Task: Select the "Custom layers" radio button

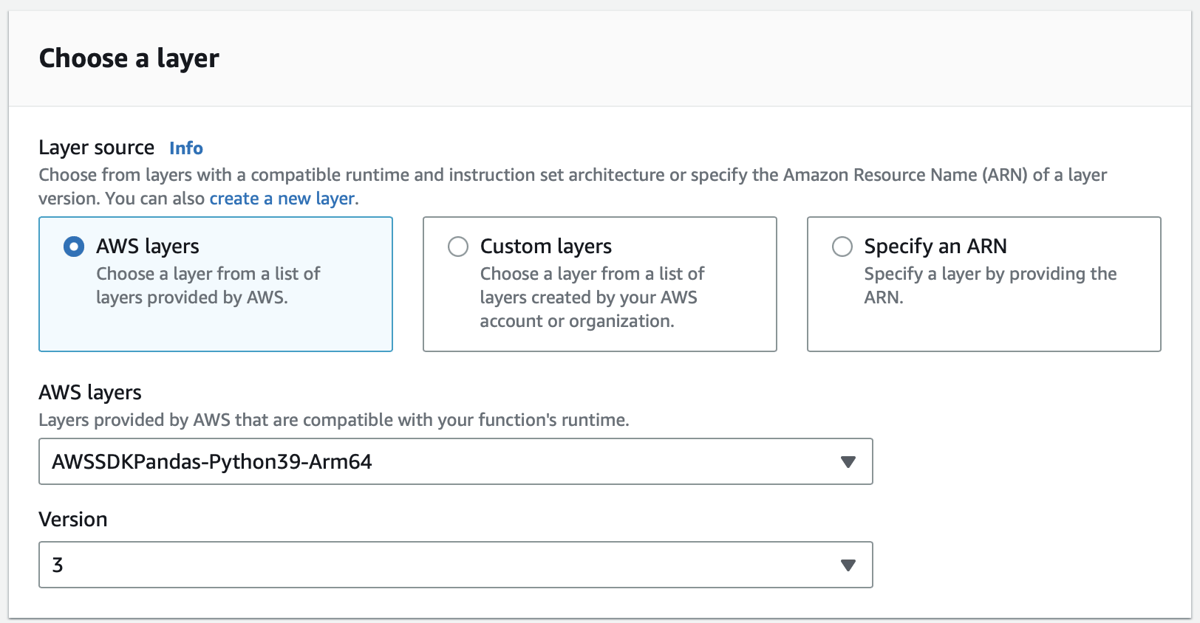Action: 458,246
